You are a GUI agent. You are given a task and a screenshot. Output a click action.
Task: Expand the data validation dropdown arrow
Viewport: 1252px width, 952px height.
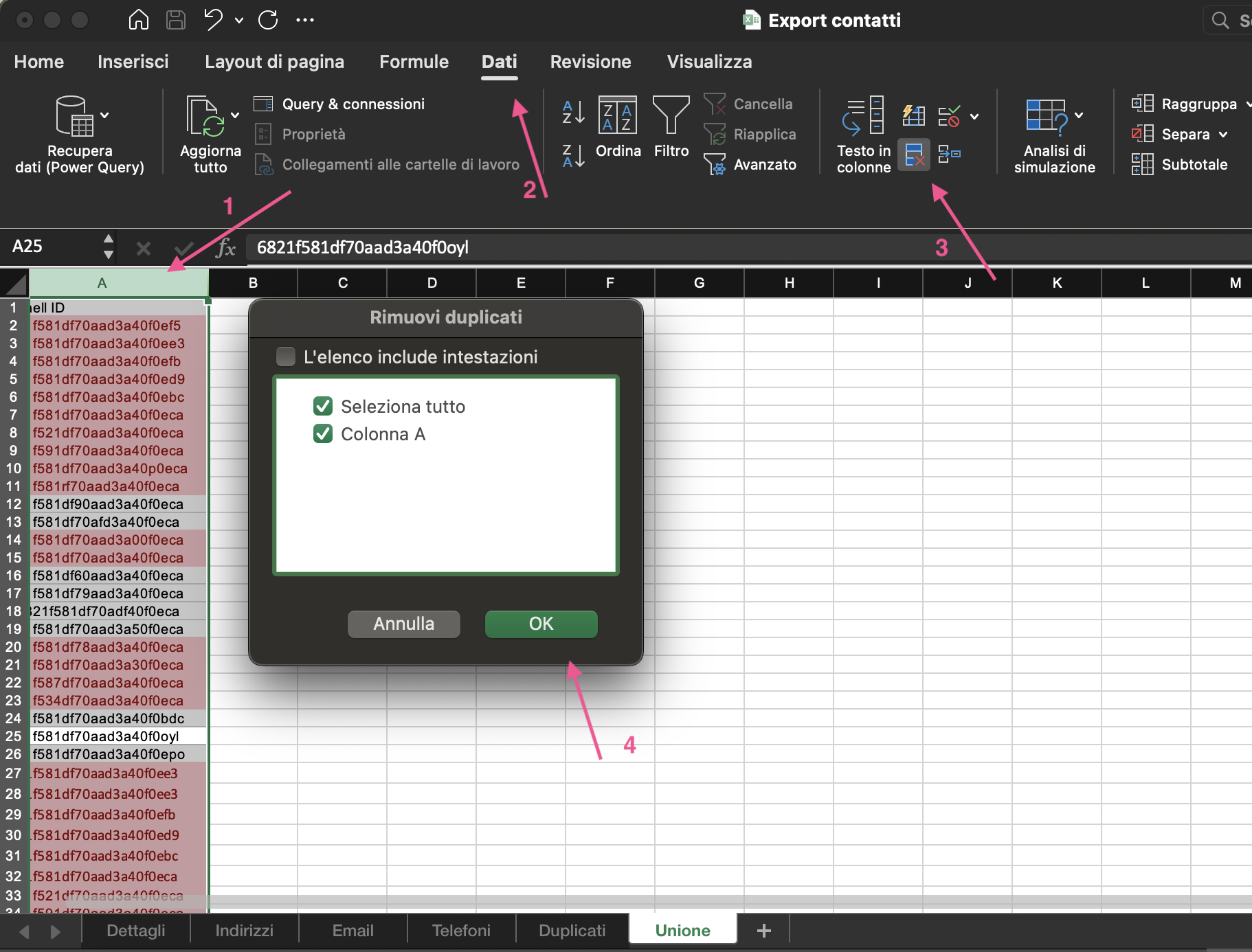point(974,116)
